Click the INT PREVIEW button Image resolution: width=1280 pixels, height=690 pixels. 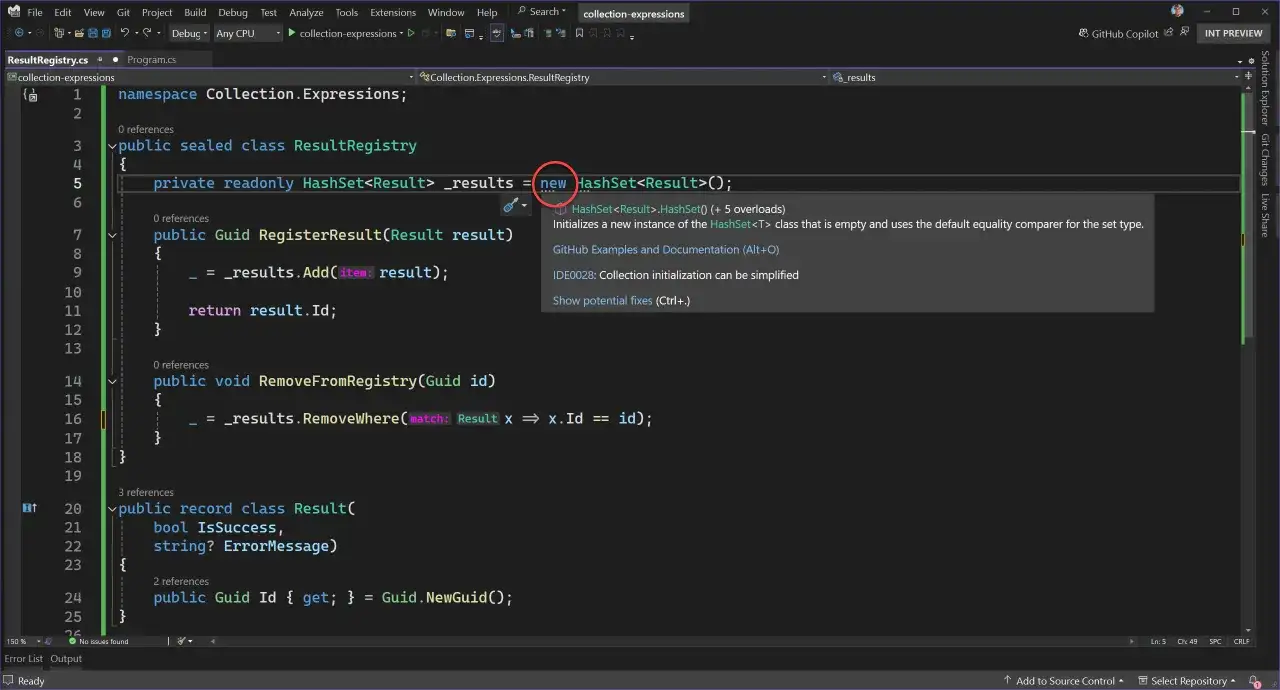[1233, 33]
